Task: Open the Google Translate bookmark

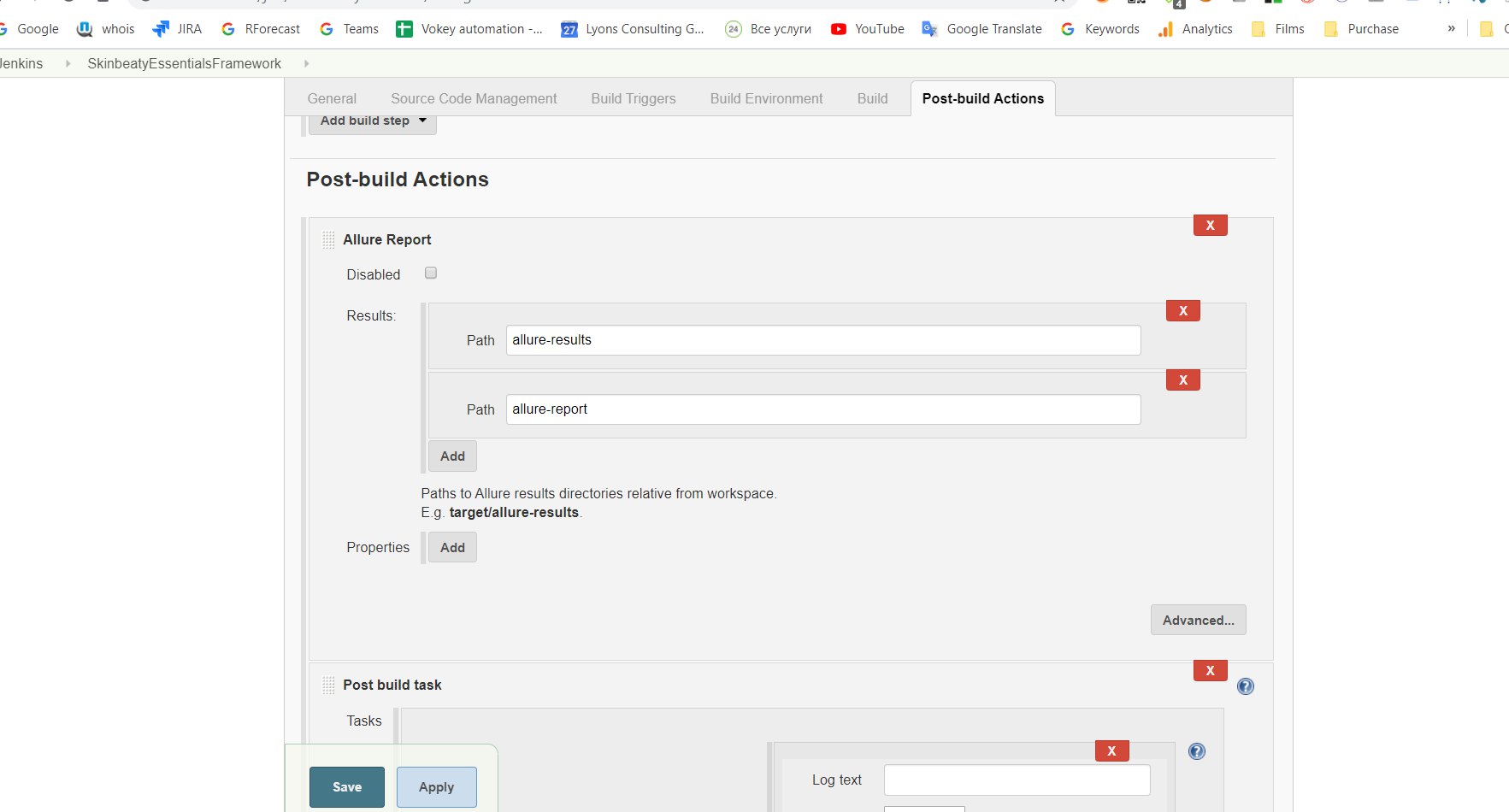Action: (982, 29)
